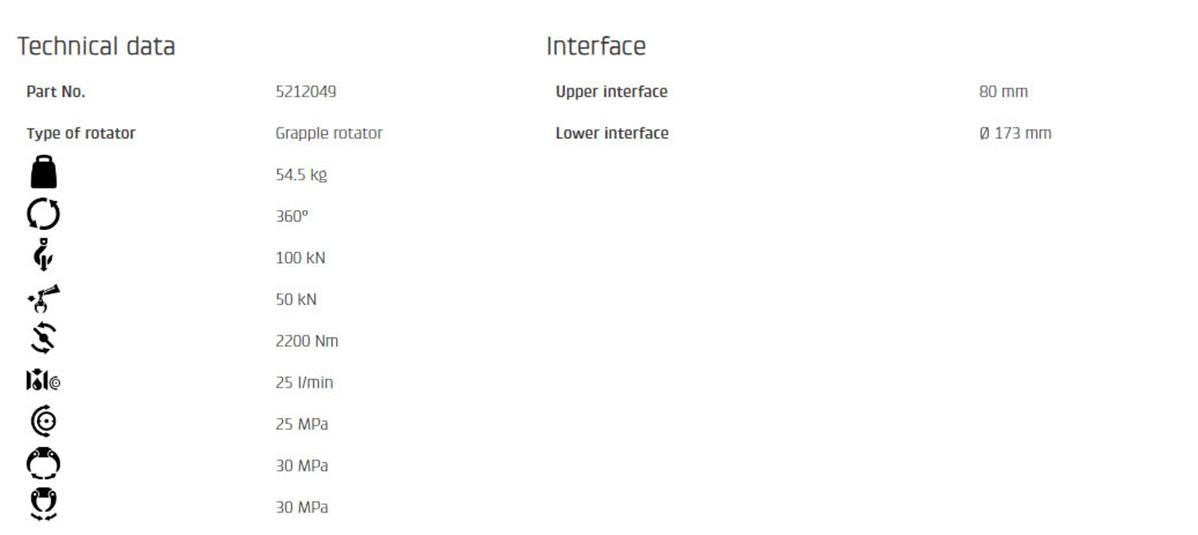Click the Type of rotator label
1198x535 pixels.
[x=81, y=133]
